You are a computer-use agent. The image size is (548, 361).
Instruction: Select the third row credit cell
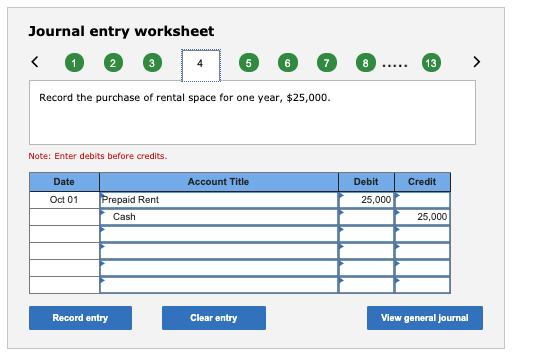click(x=423, y=234)
